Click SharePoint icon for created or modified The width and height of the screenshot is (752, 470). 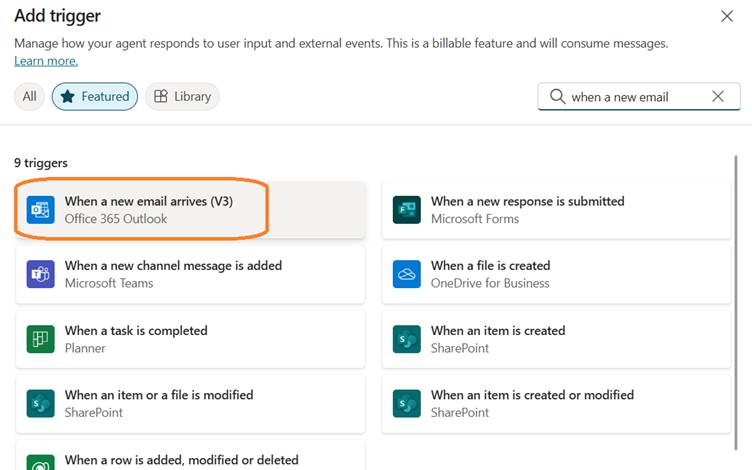coord(407,403)
